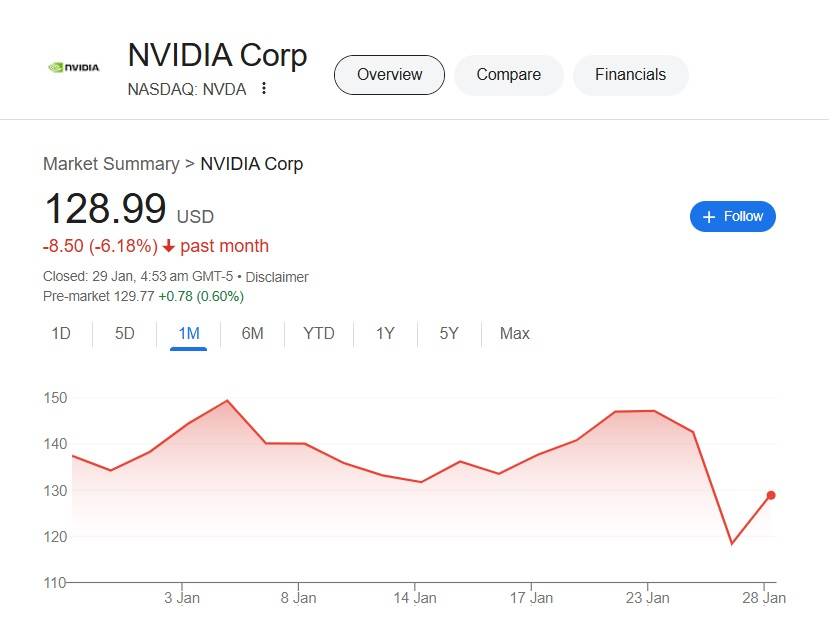Click the chart peak near 150
The image size is (832, 635).
pyautogui.click(x=228, y=401)
